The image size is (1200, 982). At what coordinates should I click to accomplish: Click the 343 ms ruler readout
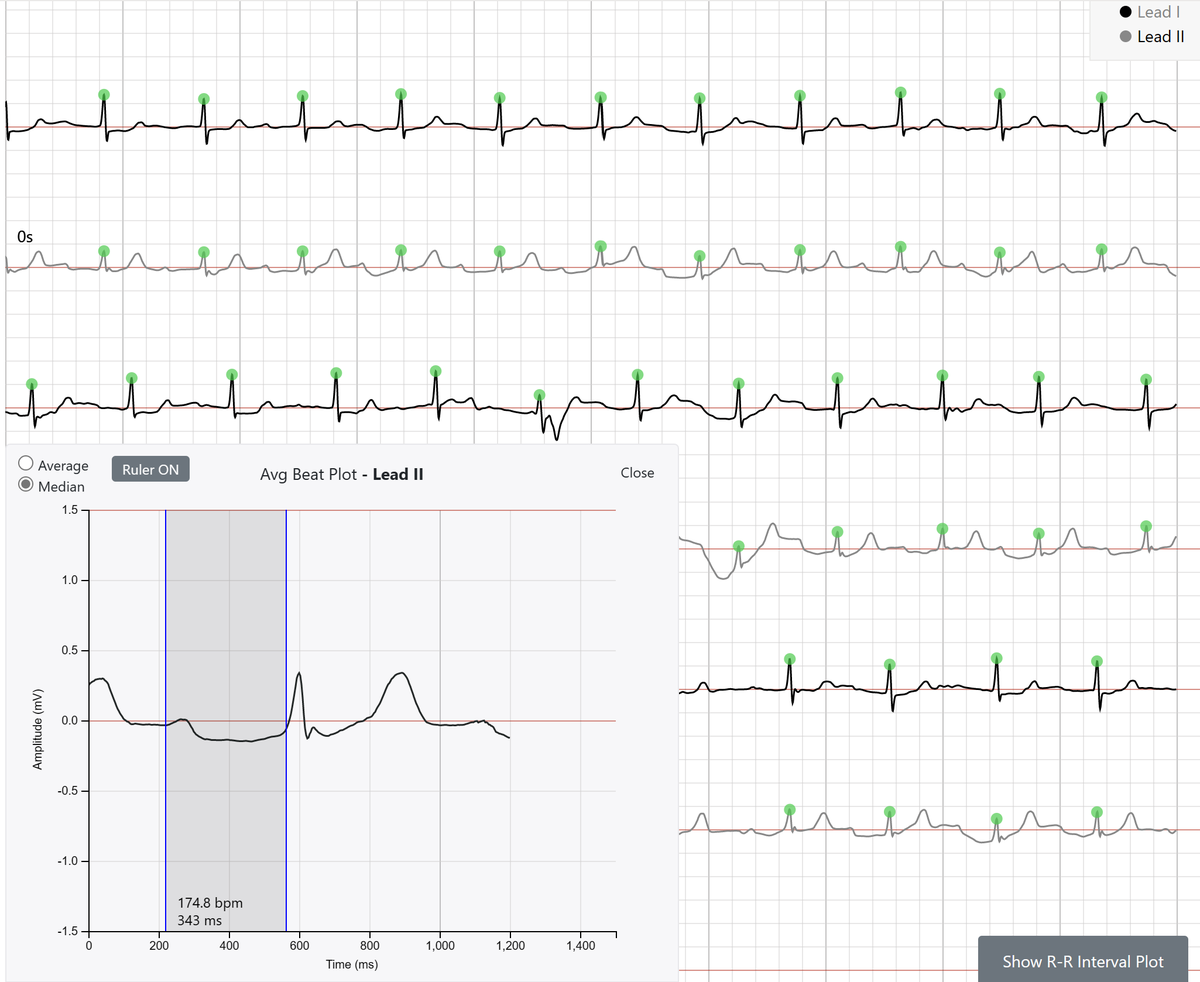click(199, 920)
